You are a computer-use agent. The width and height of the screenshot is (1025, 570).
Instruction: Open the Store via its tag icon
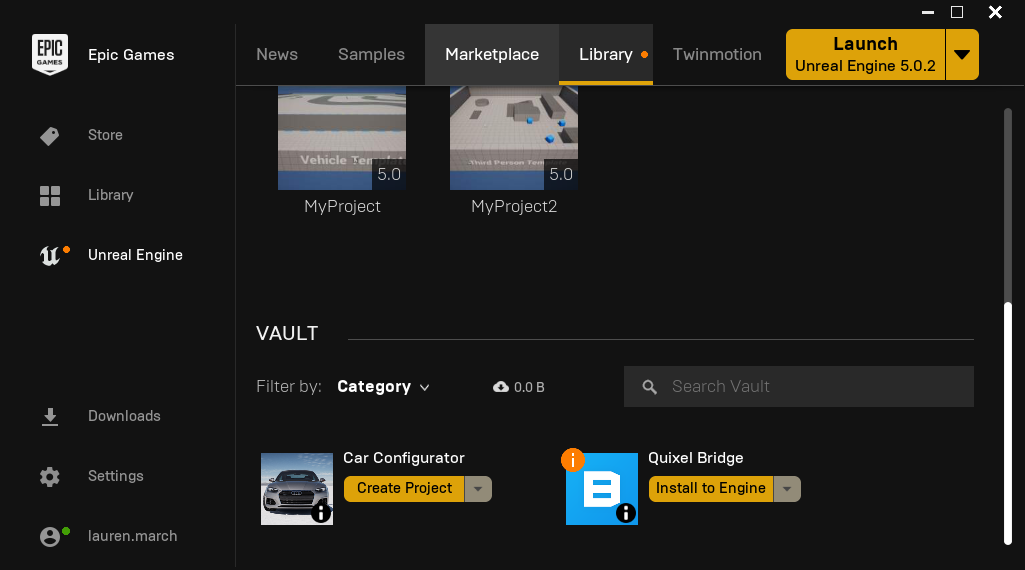tap(50, 135)
